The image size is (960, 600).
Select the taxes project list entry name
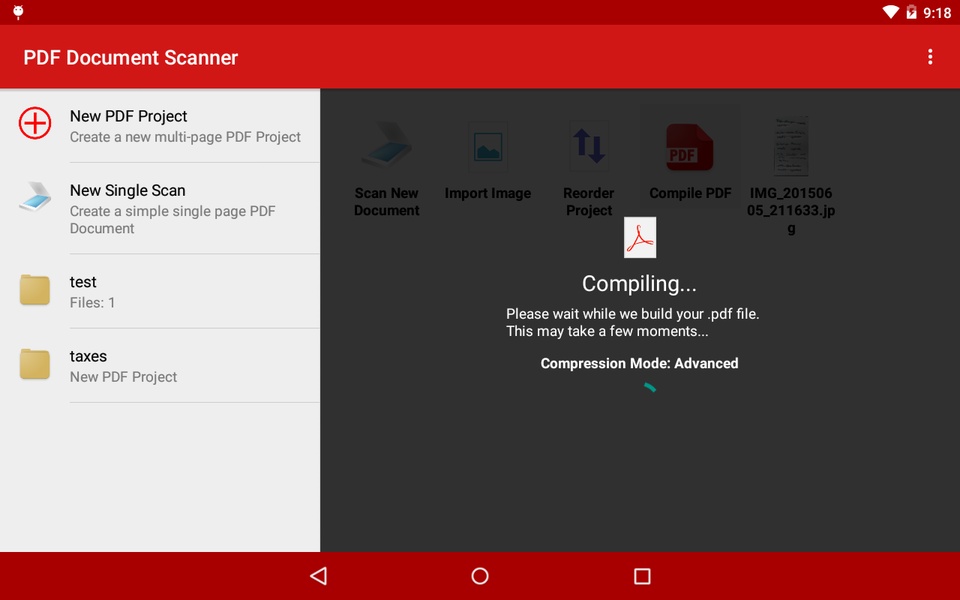pyautogui.click(x=88, y=356)
